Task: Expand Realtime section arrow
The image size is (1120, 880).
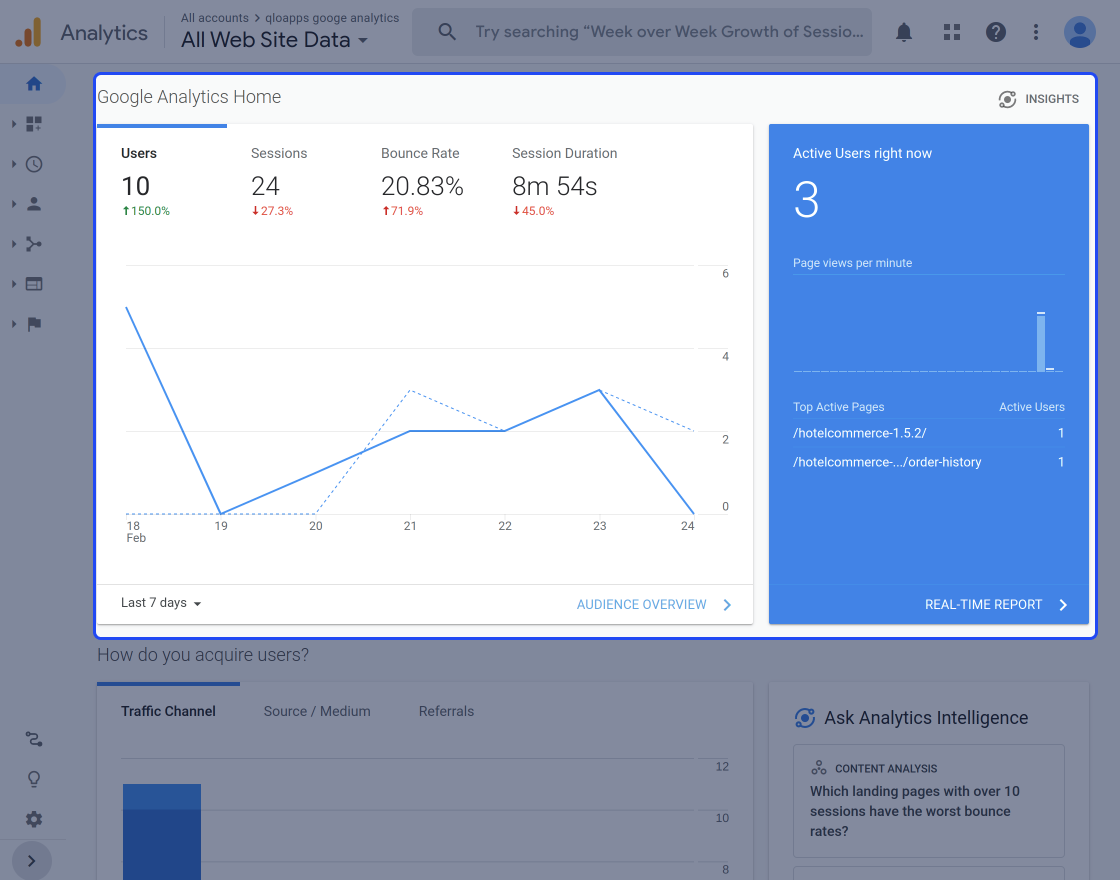Action: coord(14,164)
